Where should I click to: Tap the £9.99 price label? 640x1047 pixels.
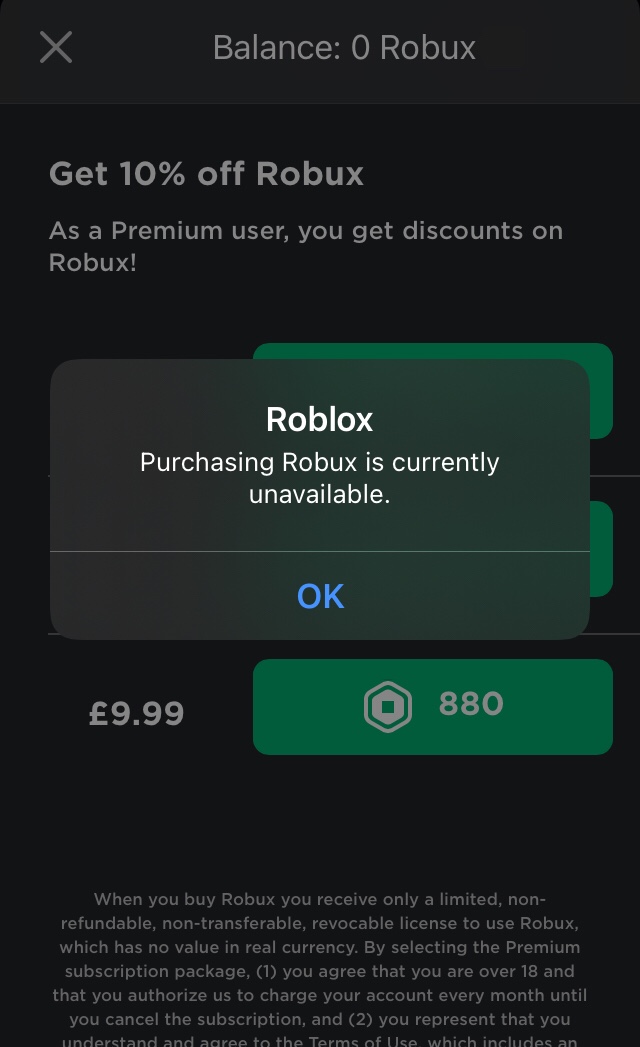click(136, 714)
